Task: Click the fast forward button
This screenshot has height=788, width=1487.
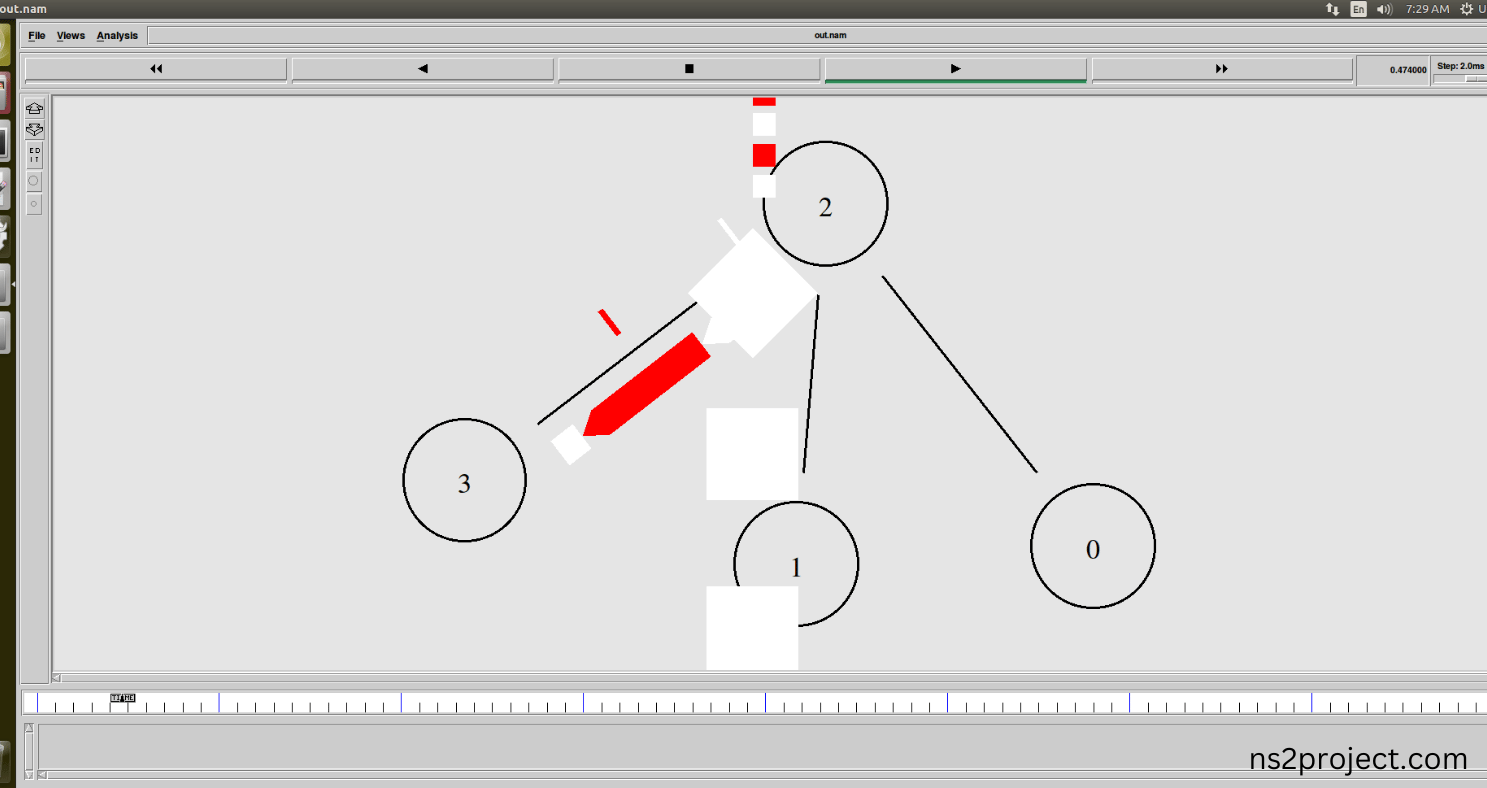Action: (x=1221, y=69)
